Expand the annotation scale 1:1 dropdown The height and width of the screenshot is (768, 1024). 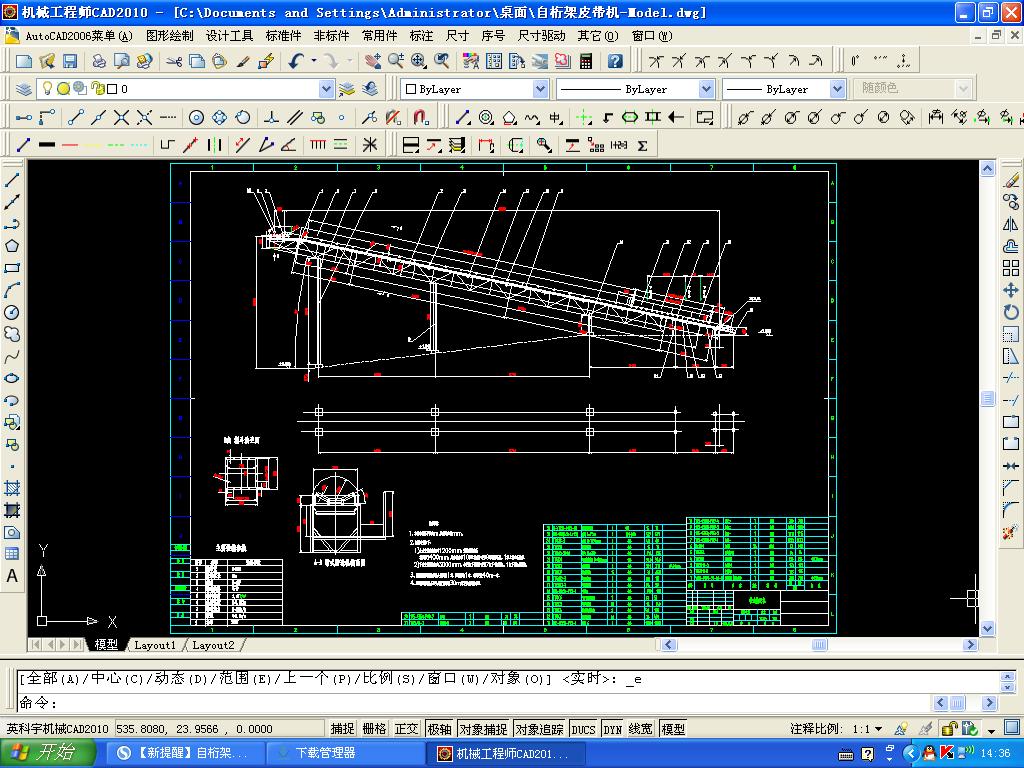click(x=878, y=729)
